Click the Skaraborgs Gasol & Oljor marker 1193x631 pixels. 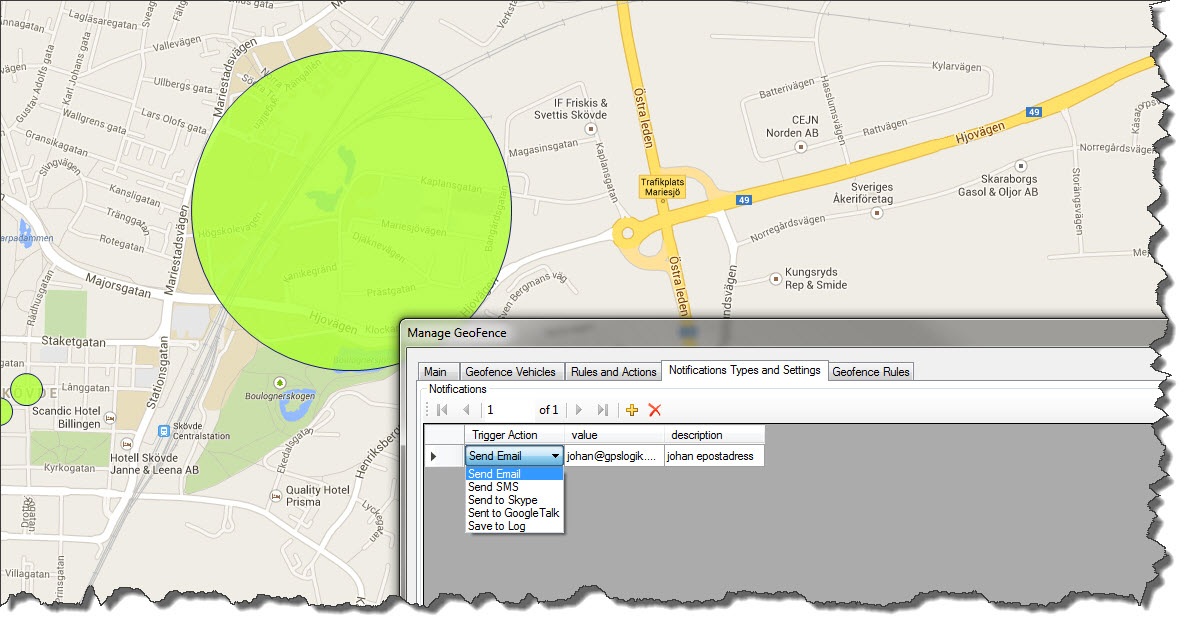coord(1021,166)
